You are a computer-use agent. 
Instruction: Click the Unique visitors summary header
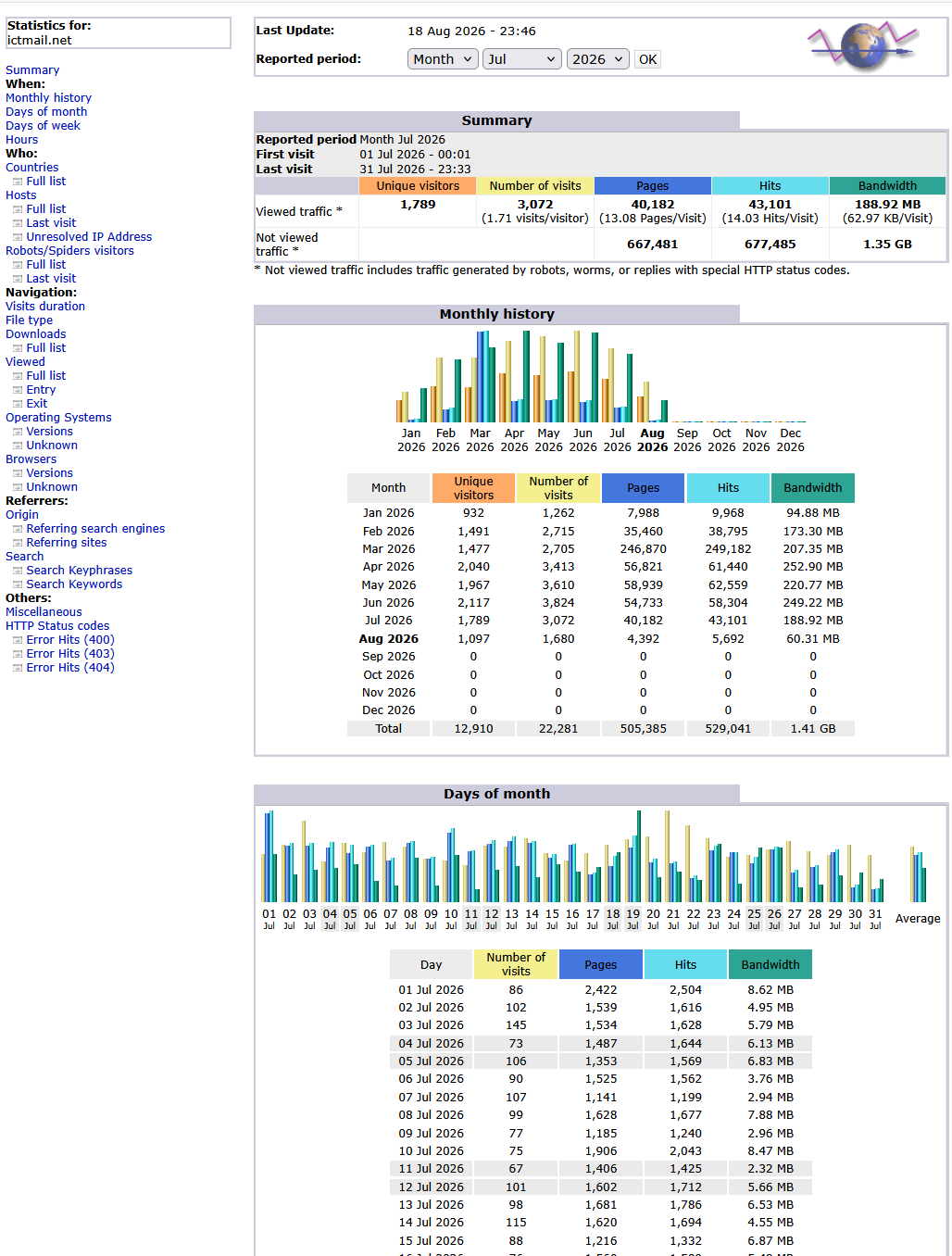coord(418,186)
